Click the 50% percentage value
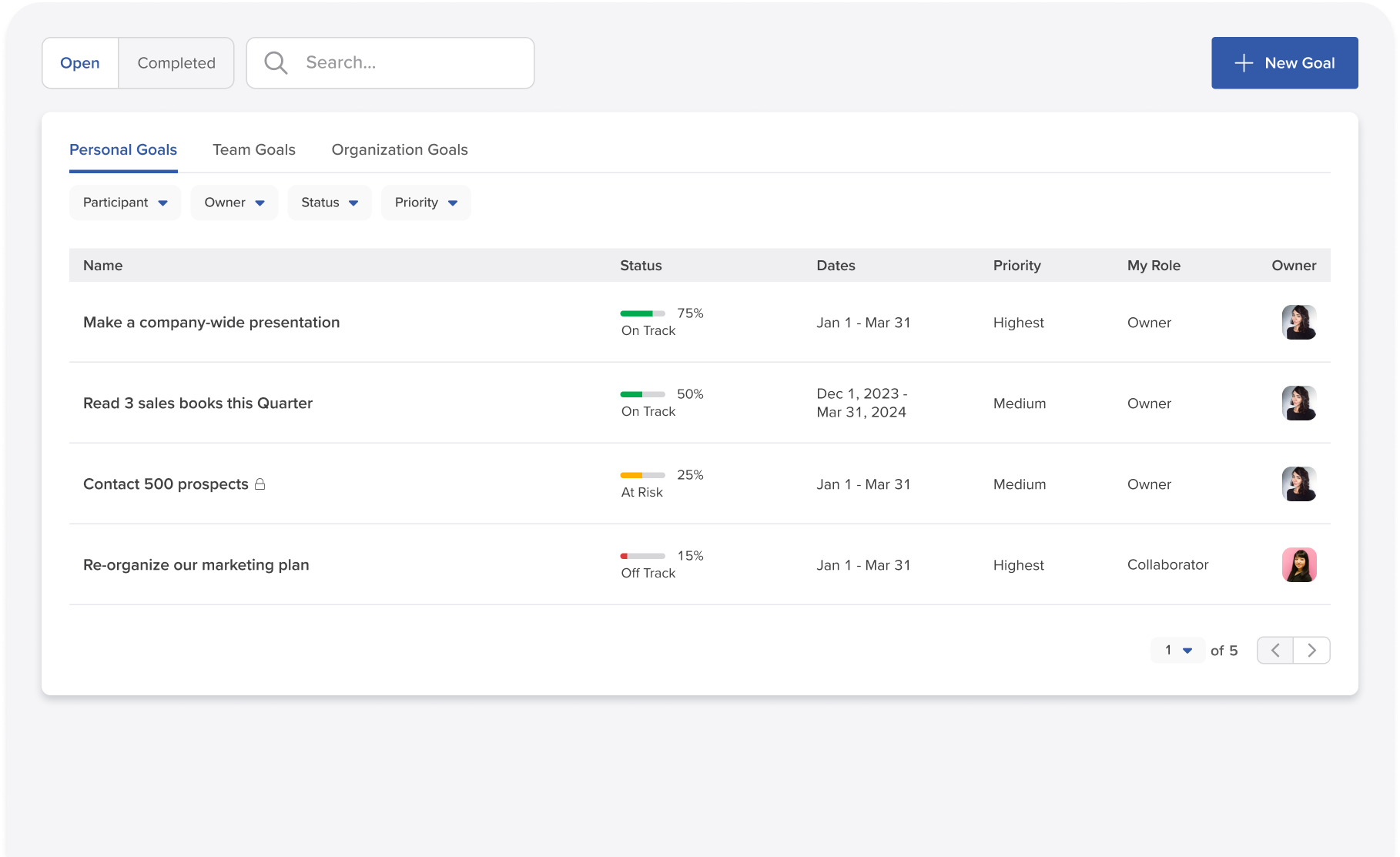Screen dimensions: 1400x857 click(690, 394)
